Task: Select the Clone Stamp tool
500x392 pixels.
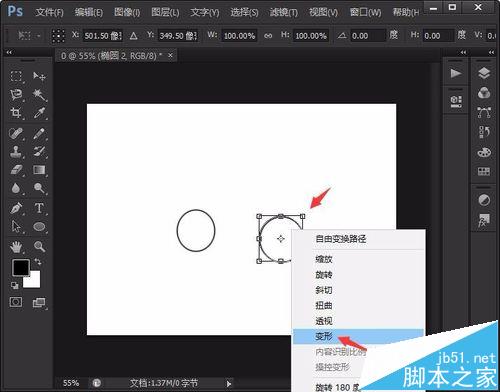Action: tap(16, 152)
